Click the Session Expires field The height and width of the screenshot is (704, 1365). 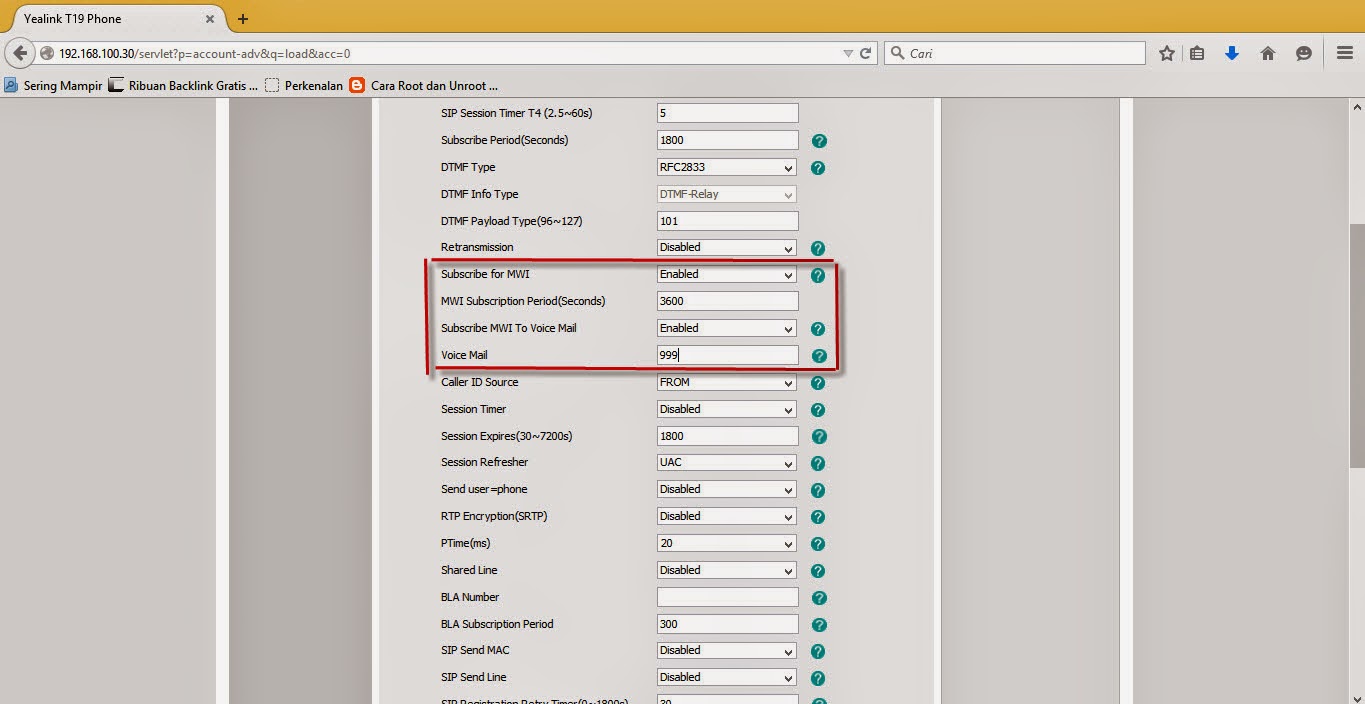728,436
